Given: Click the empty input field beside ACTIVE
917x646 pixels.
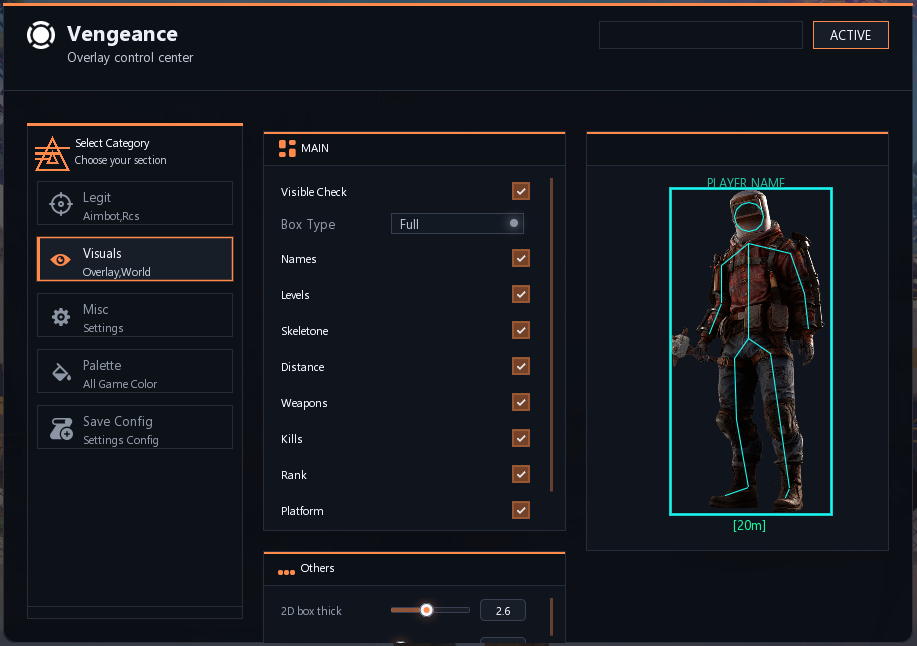Looking at the screenshot, I should point(701,35).
